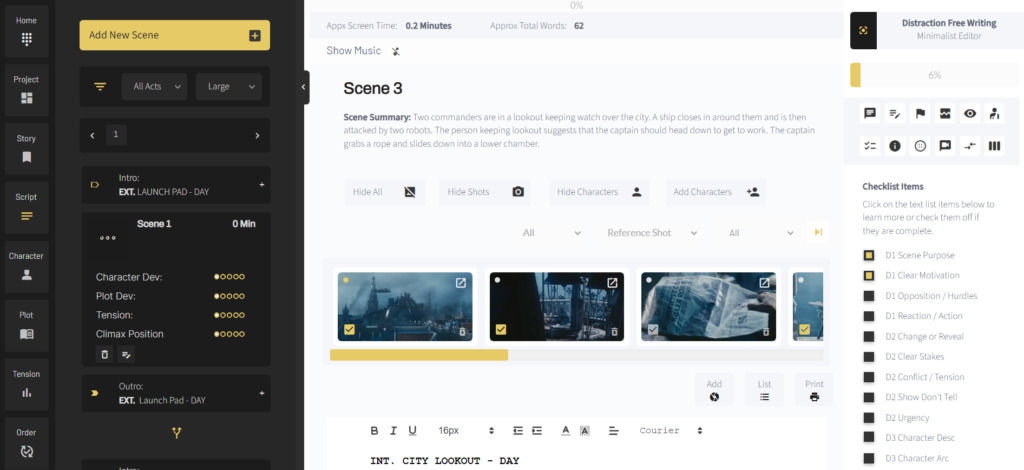Screen dimensions: 1024x470
Task: Click the Add New Scene button
Action: [x=175, y=35]
